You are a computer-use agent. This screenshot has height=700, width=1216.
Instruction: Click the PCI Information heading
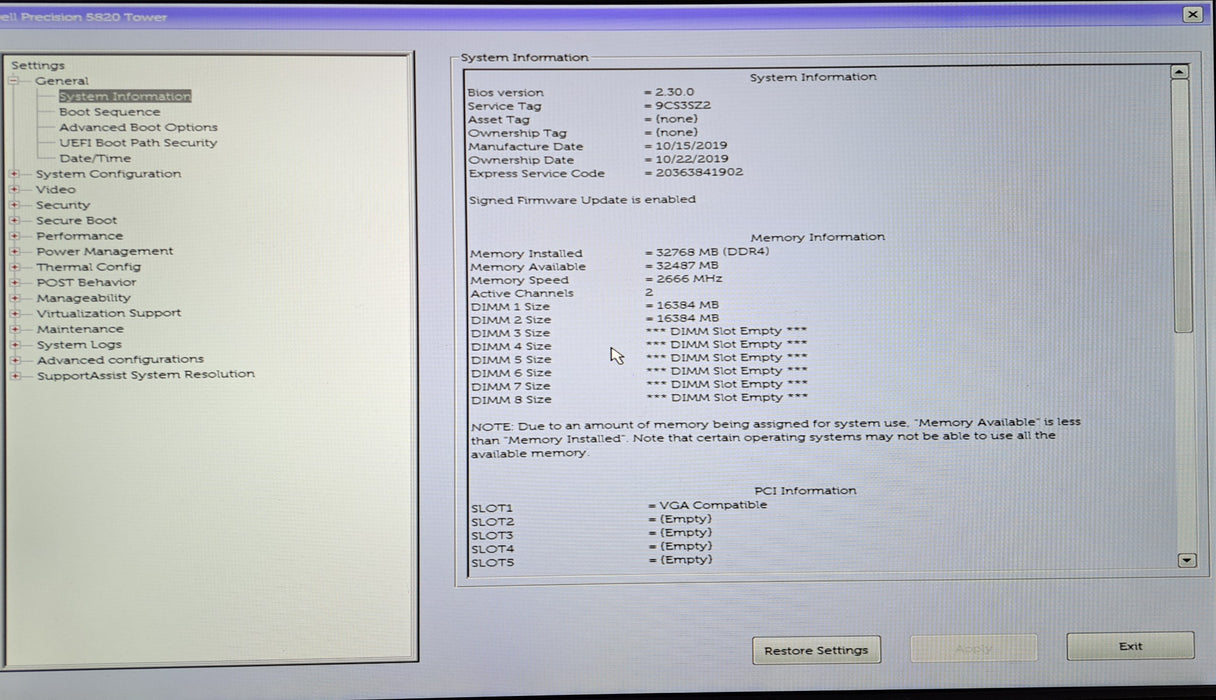[805, 491]
